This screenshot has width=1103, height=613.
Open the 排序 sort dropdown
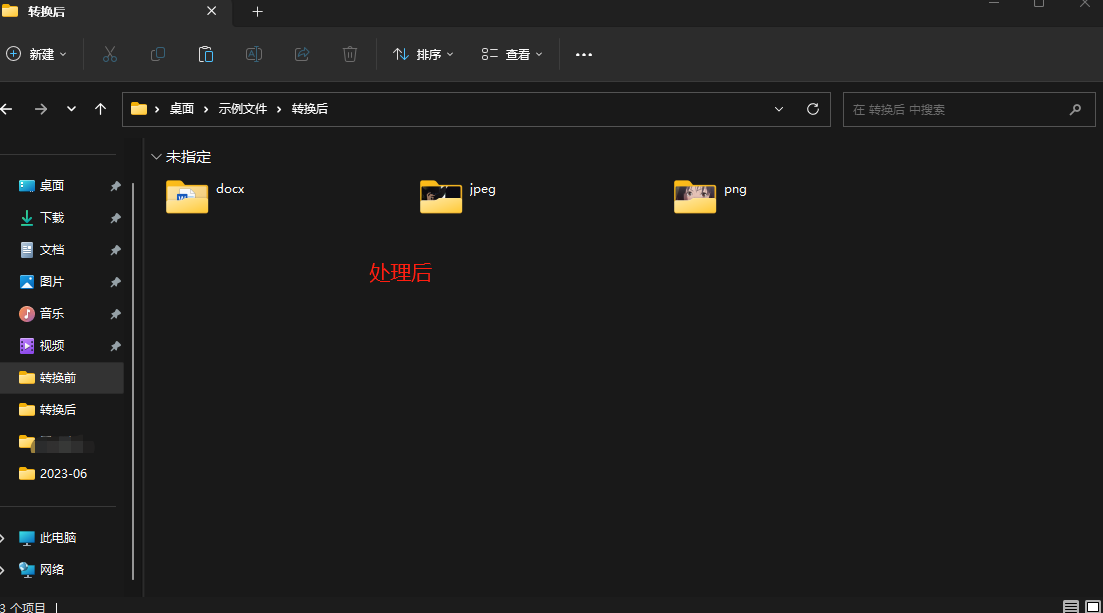pyautogui.click(x=423, y=54)
